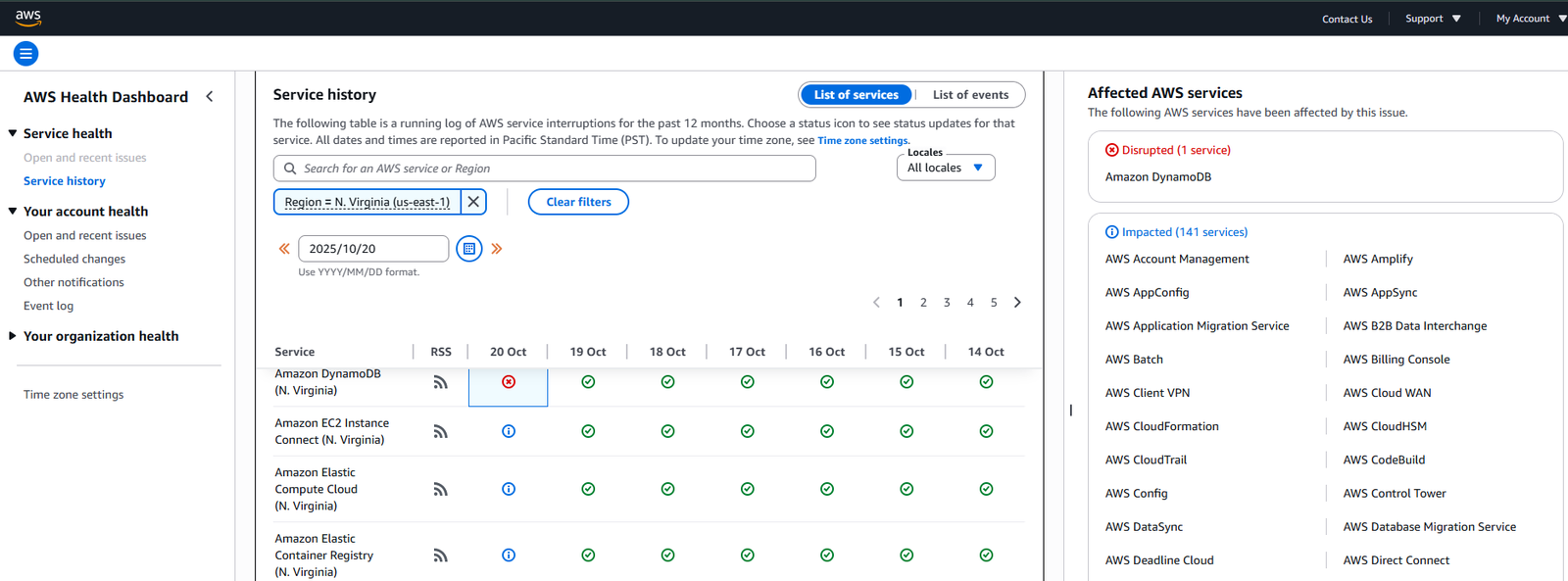Select the List of services view
Viewport: 1568px width, 581px height.
[856, 95]
